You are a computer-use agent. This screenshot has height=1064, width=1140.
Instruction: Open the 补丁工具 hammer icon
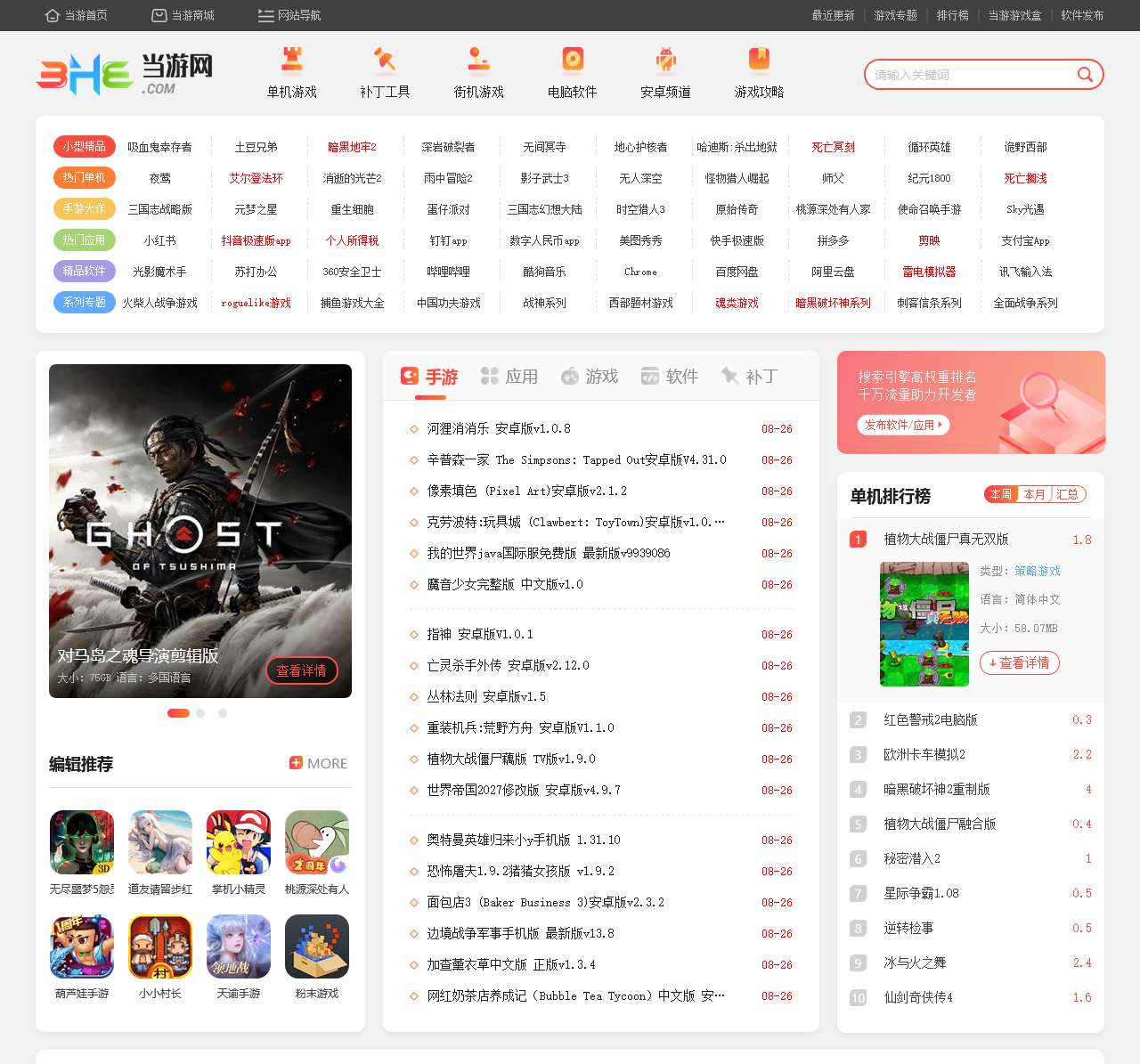pos(385,60)
